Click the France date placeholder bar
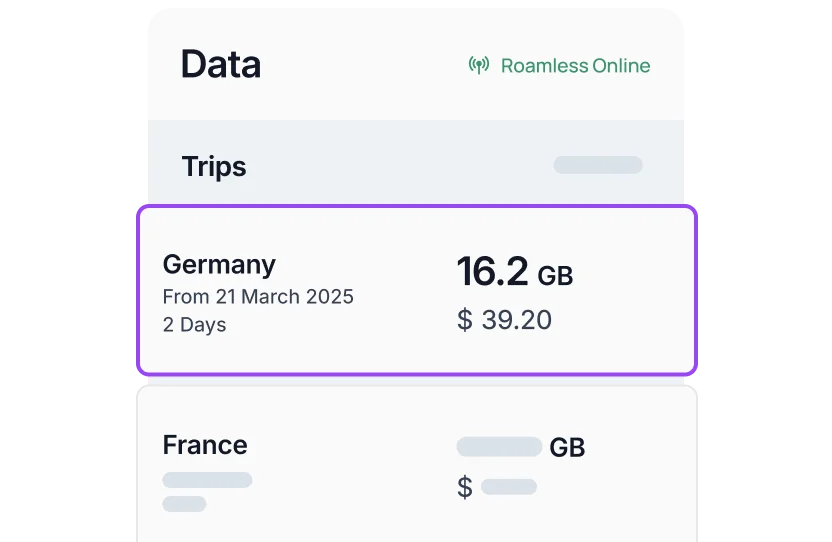The width and height of the screenshot is (832, 542). [207, 480]
